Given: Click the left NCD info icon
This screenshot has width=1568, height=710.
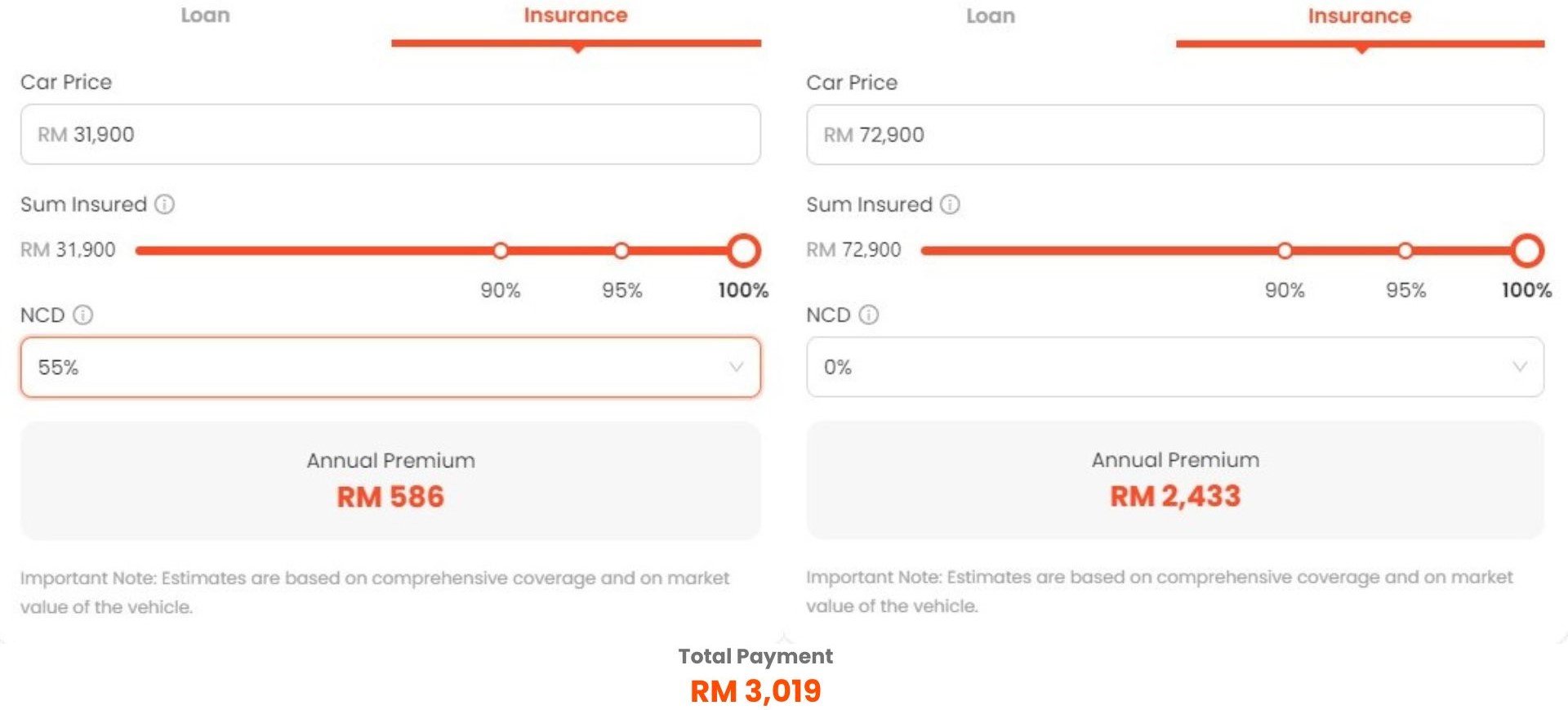Looking at the screenshot, I should click(x=83, y=315).
